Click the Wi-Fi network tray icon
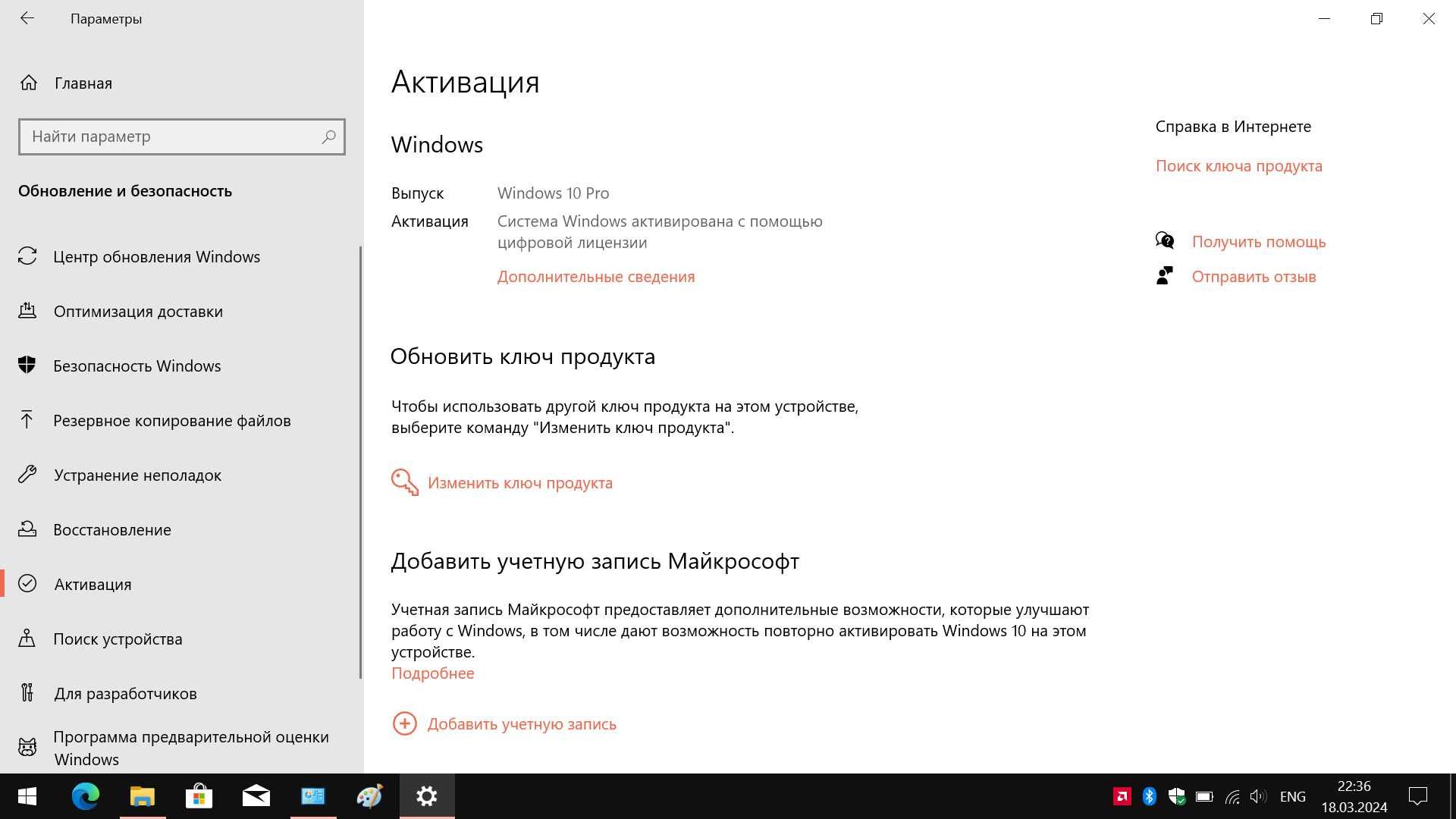Viewport: 1456px width, 819px height. pyautogui.click(x=1232, y=796)
